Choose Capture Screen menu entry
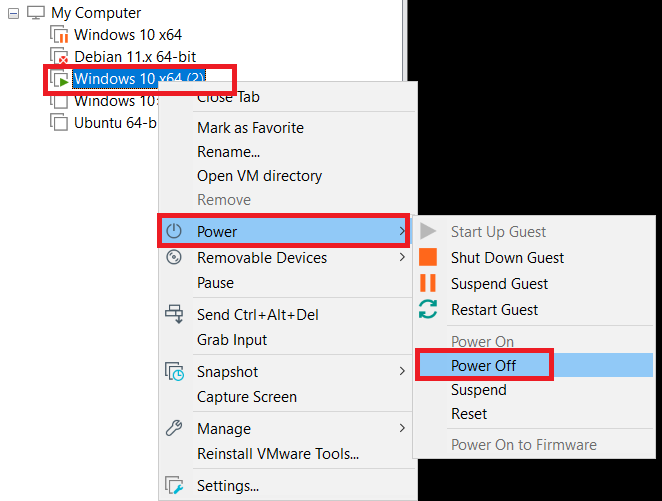The height and width of the screenshot is (501, 662). click(247, 397)
